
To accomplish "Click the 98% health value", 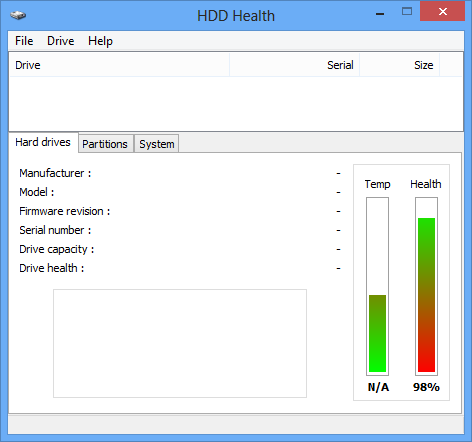I will pyautogui.click(x=426, y=387).
